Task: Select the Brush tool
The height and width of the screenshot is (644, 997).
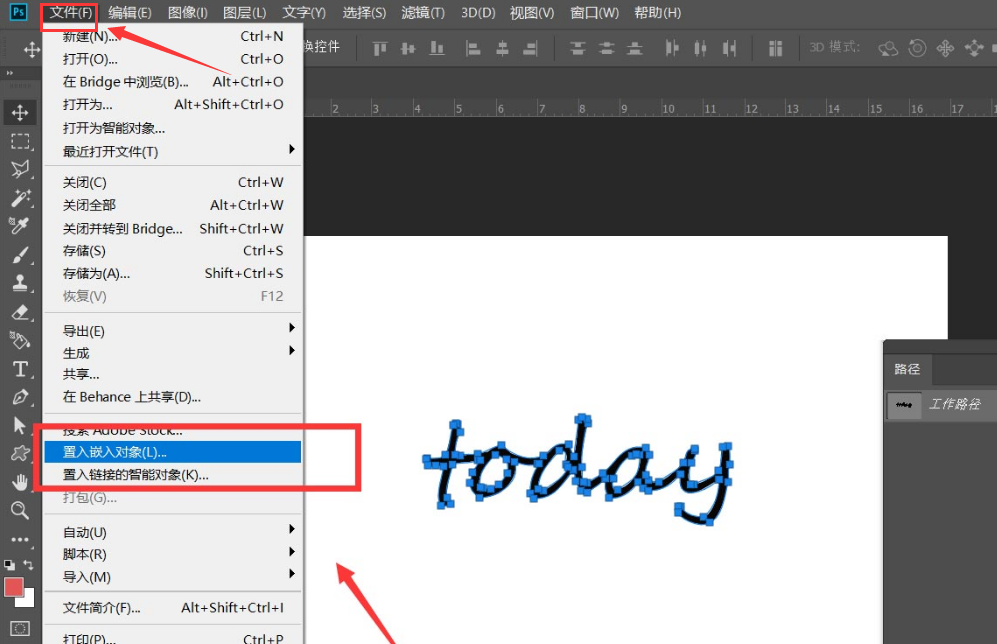Action: pos(20,254)
